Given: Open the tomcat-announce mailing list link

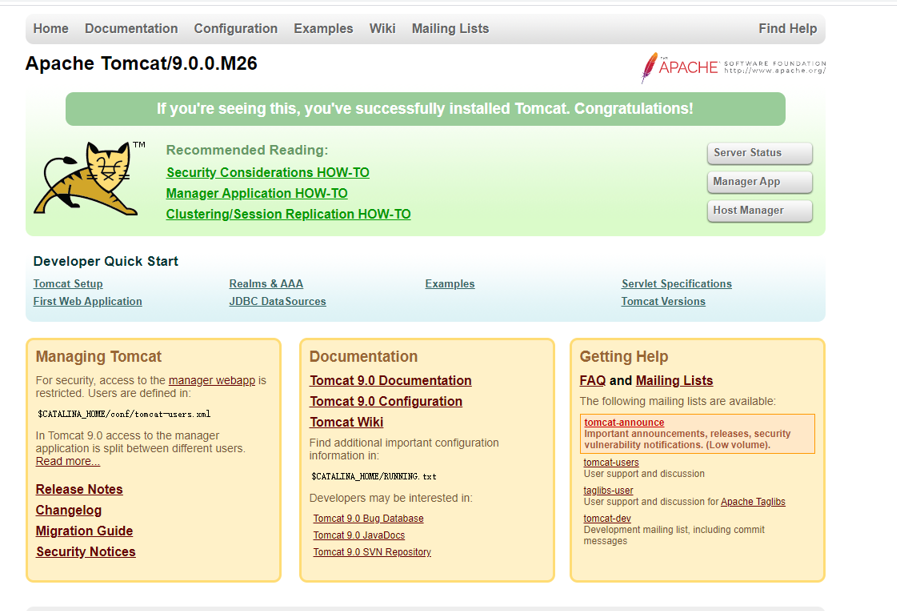Looking at the screenshot, I should (x=624, y=422).
